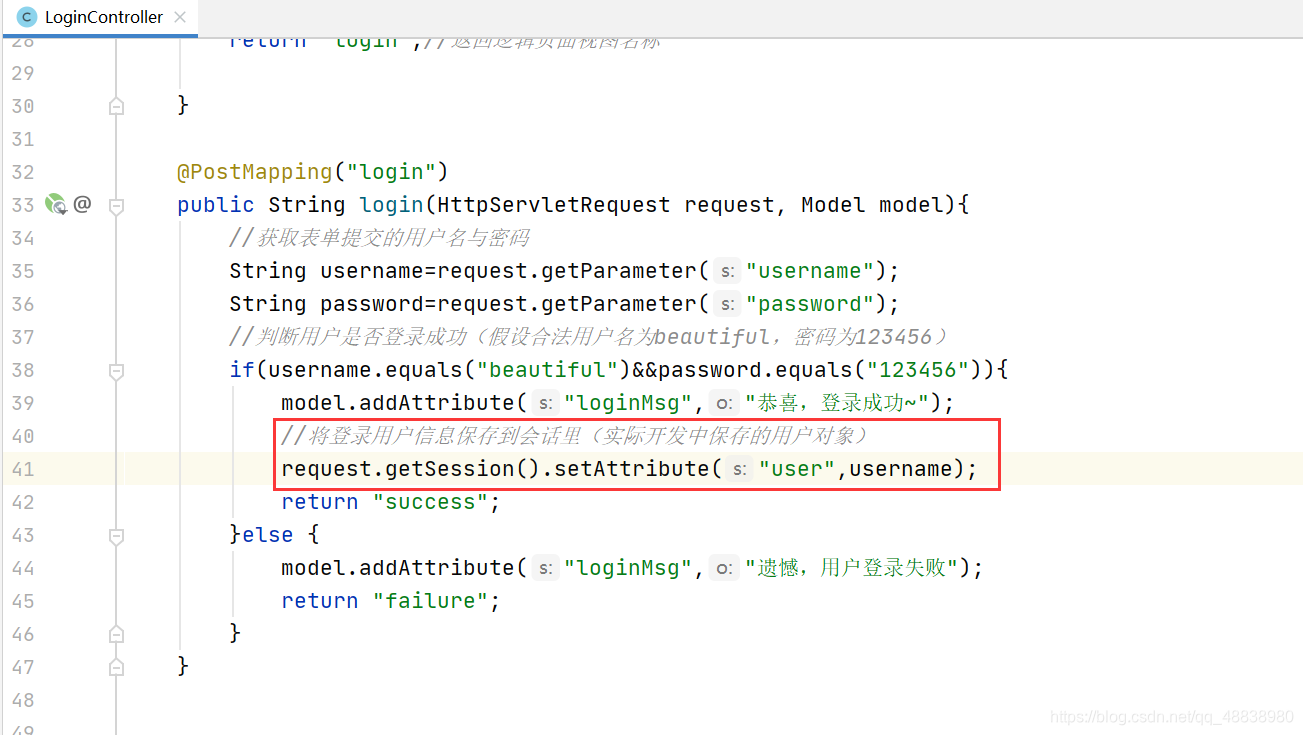Click line number 35 in the gutter

22,271
